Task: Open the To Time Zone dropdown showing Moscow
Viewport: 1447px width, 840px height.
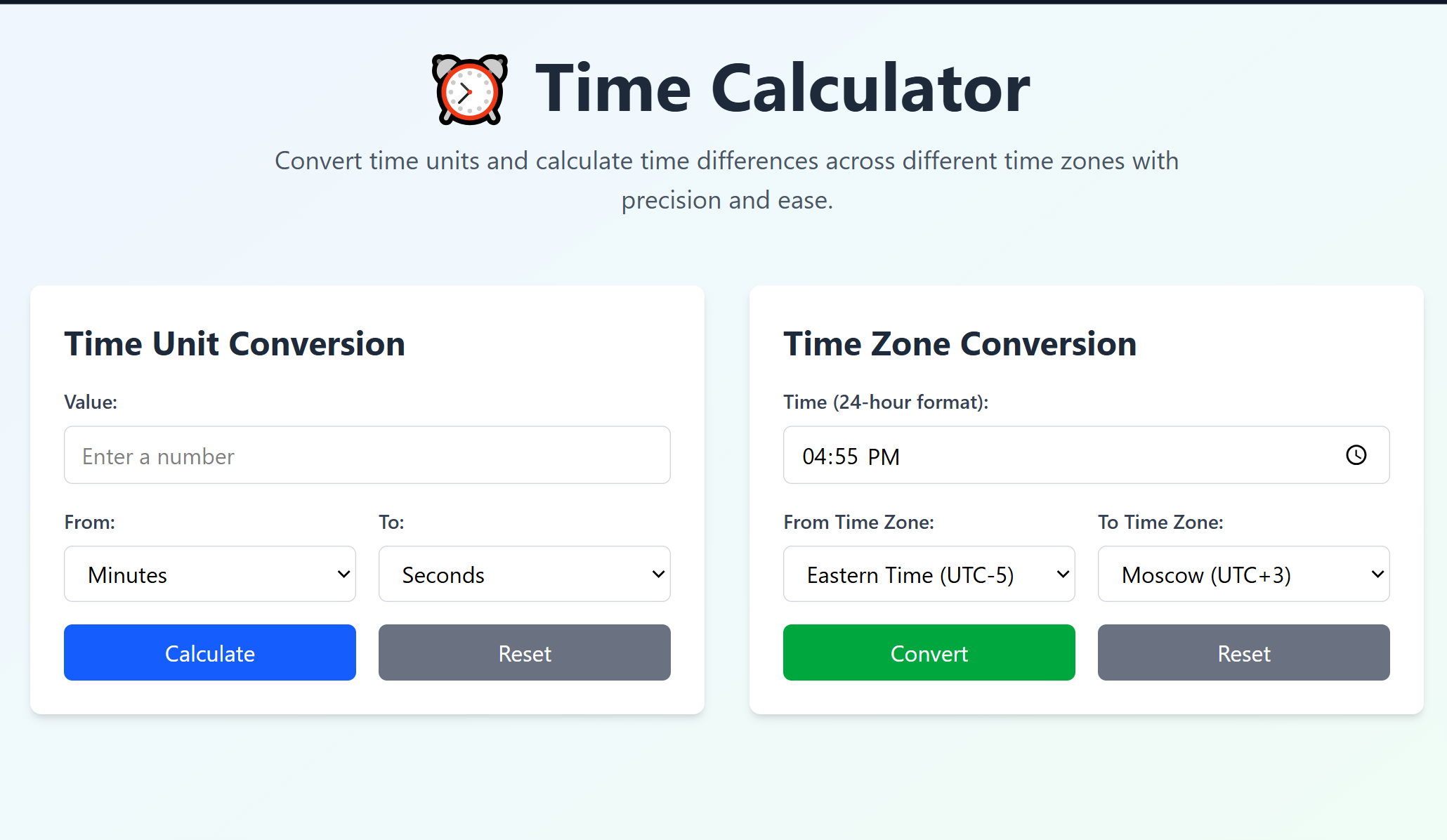Action: point(1243,574)
